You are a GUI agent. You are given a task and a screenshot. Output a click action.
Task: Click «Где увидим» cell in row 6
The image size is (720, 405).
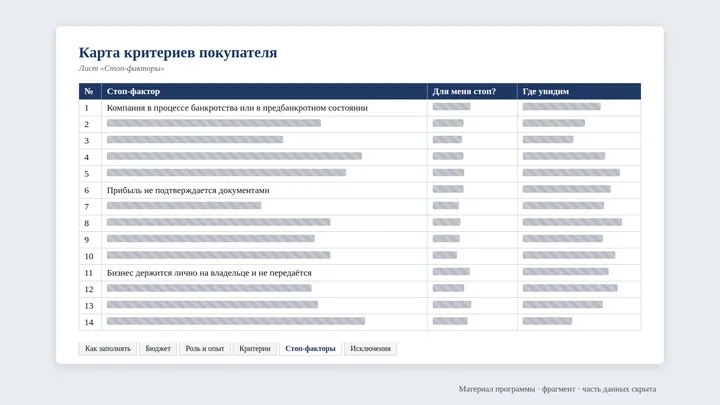(x=579, y=190)
